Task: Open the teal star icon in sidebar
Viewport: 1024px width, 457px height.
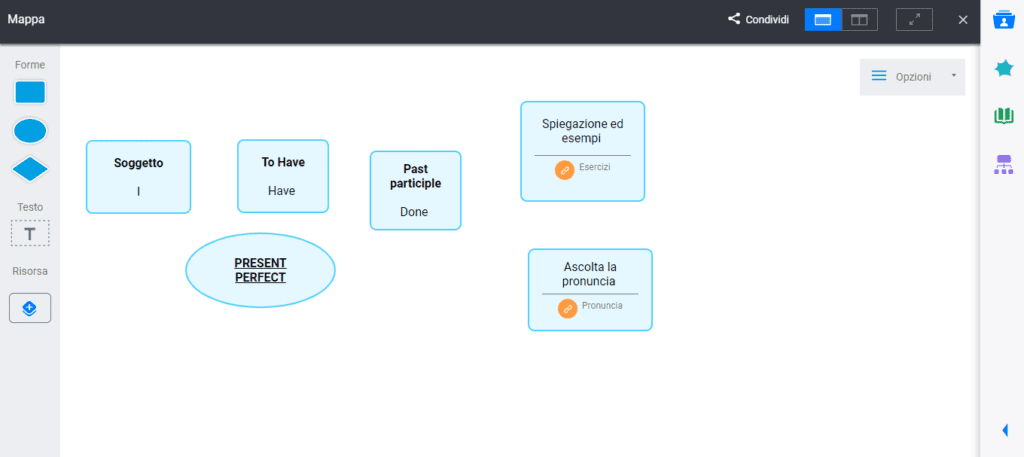Action: (1003, 68)
